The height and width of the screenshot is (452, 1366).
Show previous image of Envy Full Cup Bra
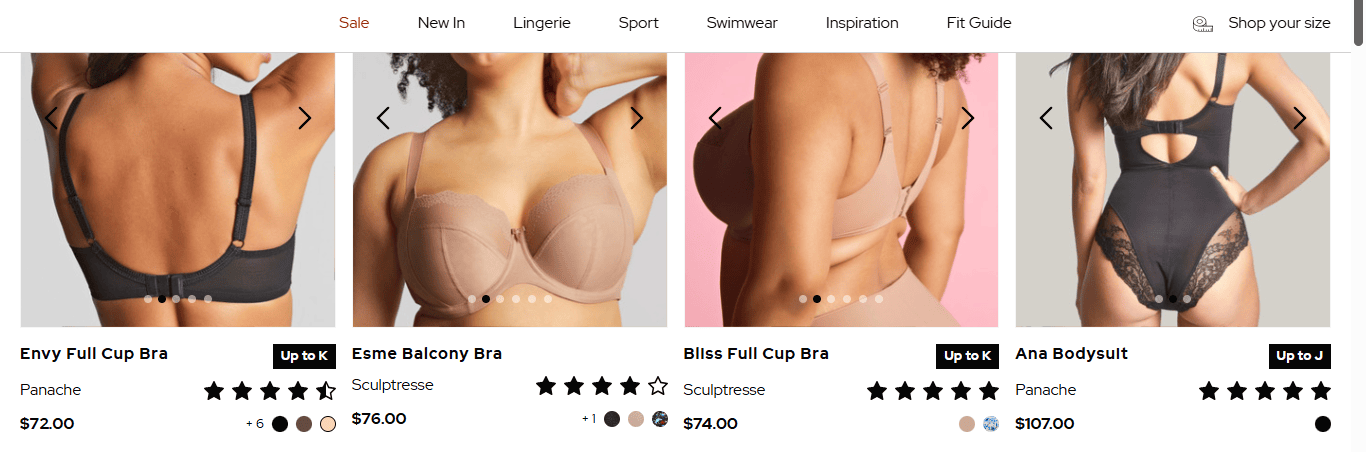[51, 118]
